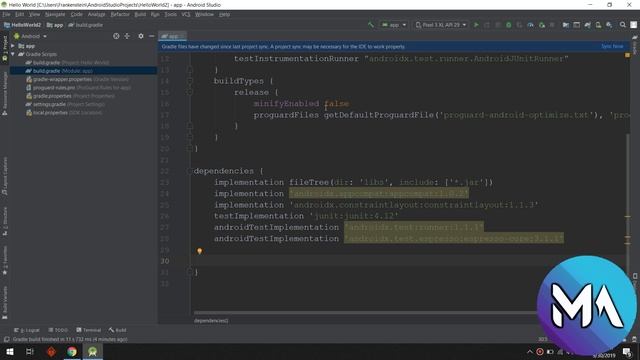
Task: Expand the app folder tree node
Action: coord(13,46)
